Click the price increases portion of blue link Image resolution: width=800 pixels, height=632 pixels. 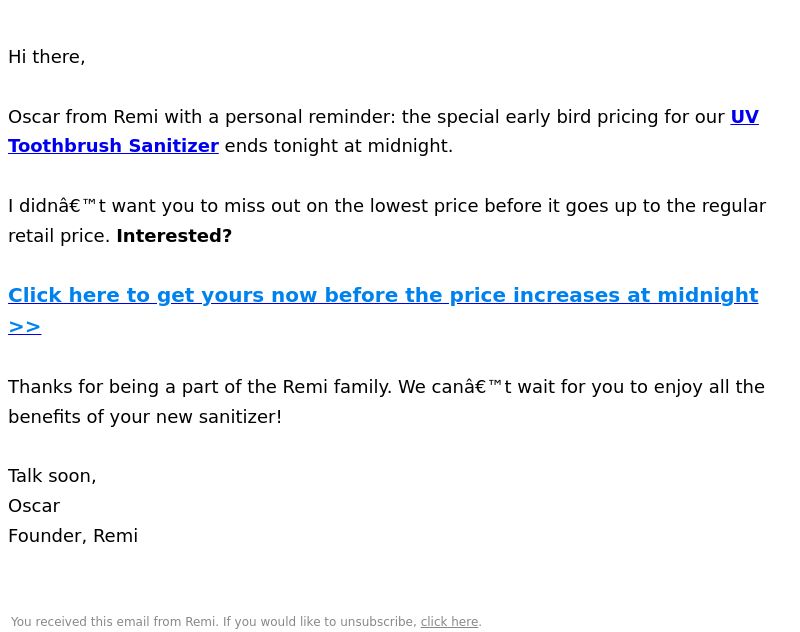[535, 295]
